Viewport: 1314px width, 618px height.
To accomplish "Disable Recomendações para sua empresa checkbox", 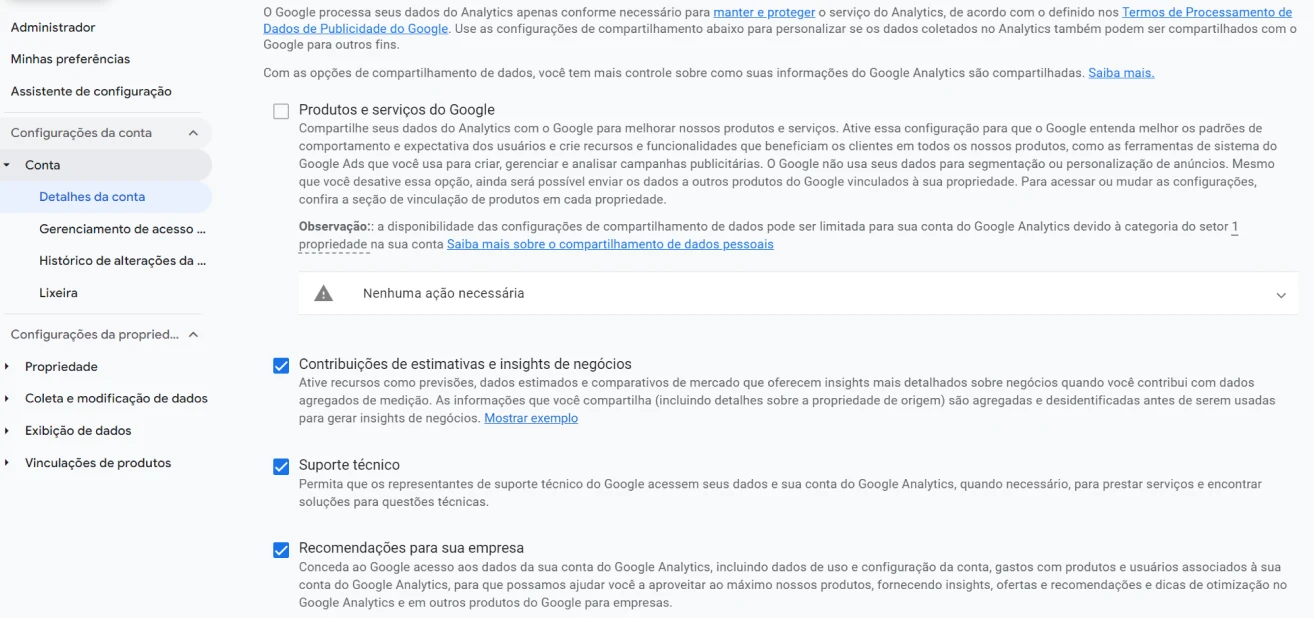I will (x=281, y=549).
